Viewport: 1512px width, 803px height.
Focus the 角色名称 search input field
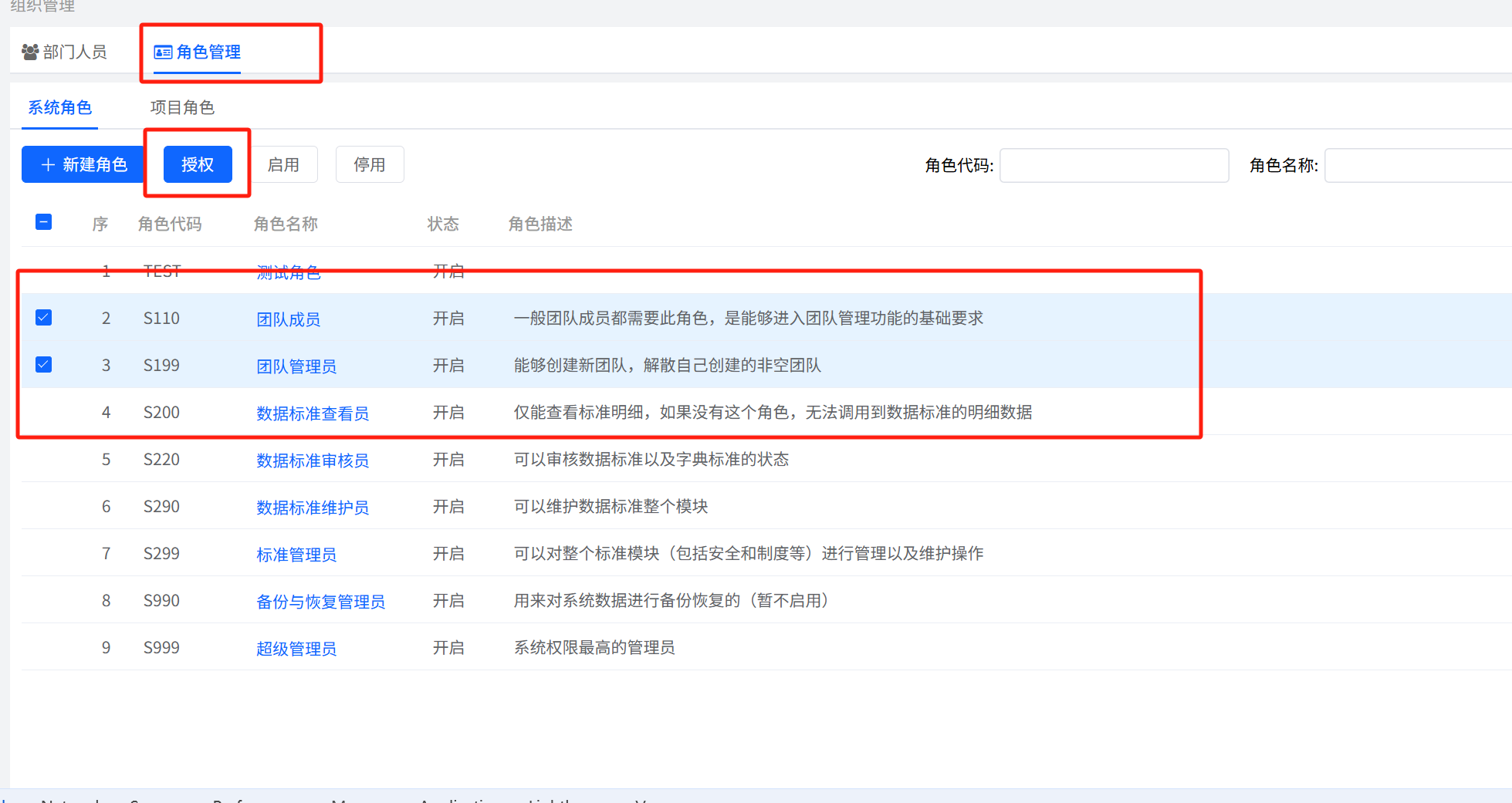(x=1417, y=165)
